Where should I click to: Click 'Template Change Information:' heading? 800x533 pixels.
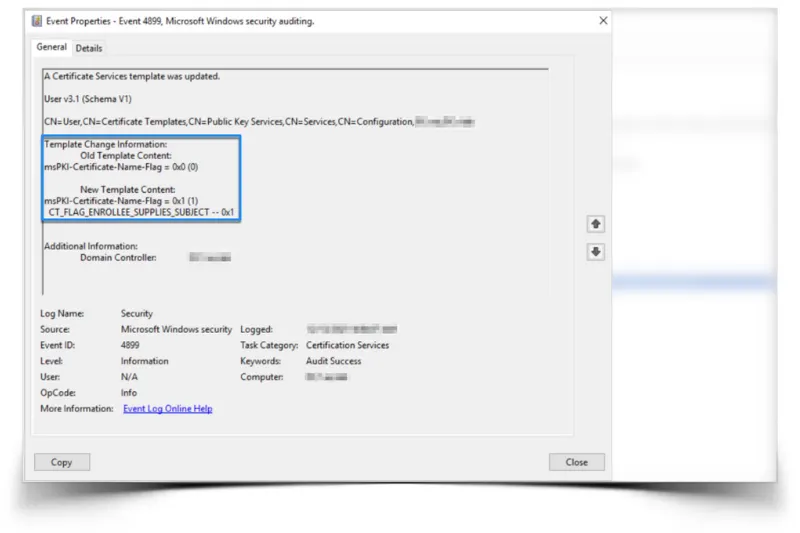click(x=106, y=144)
